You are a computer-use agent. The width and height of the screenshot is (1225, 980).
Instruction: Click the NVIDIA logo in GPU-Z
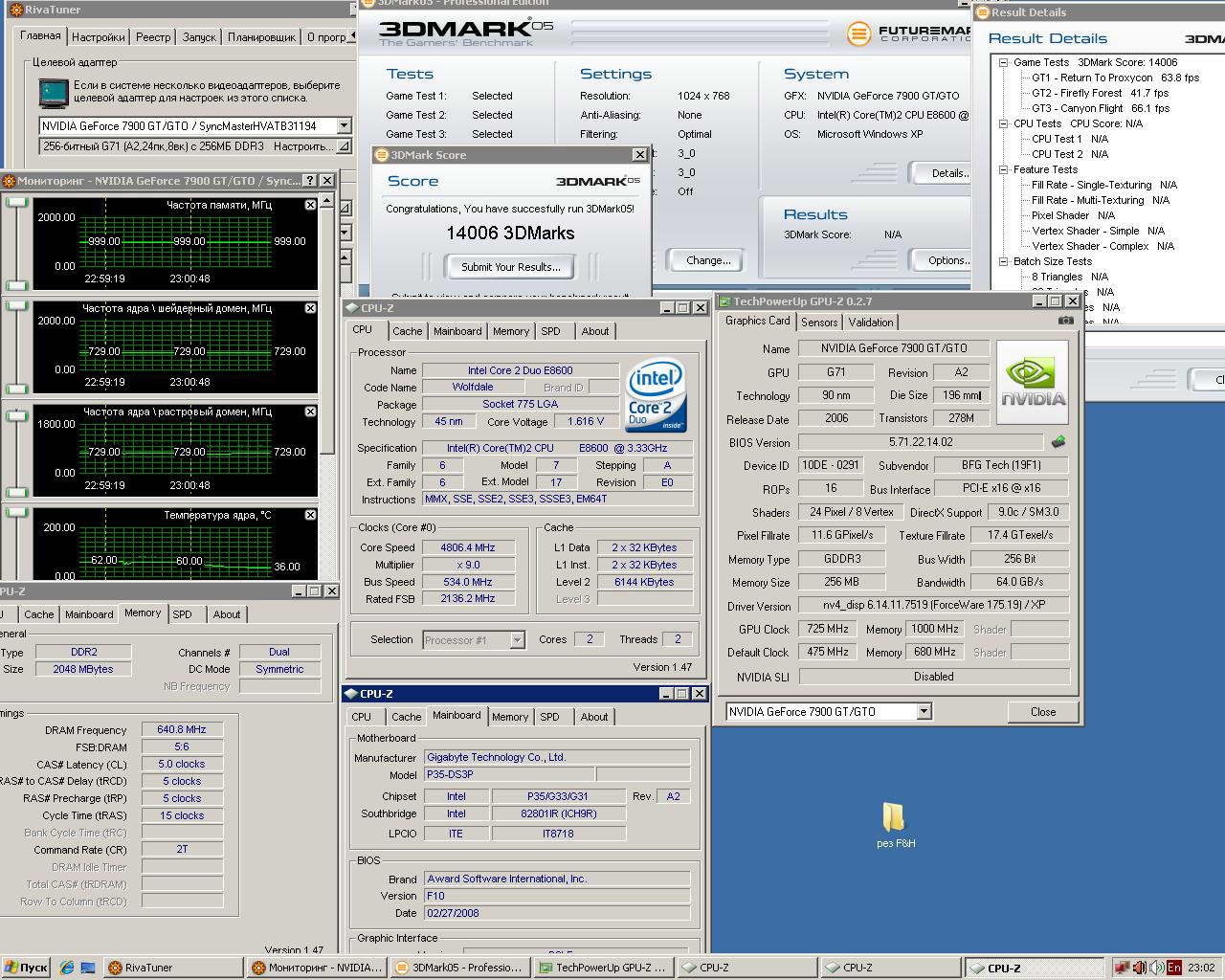tap(1033, 381)
